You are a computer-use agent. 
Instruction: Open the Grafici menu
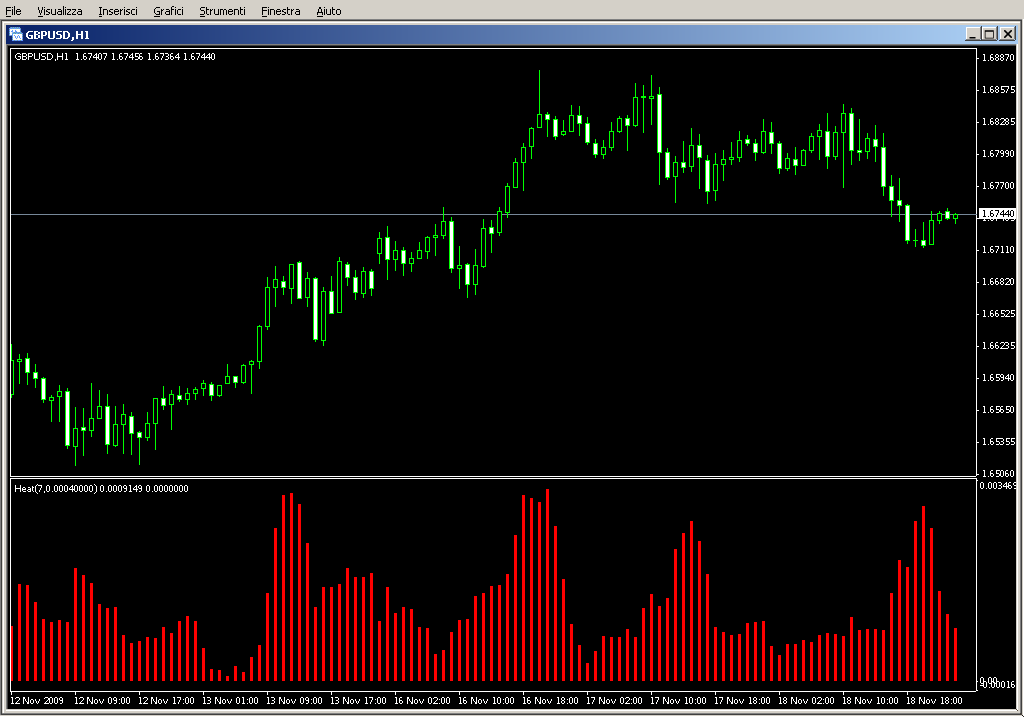[x=168, y=11]
